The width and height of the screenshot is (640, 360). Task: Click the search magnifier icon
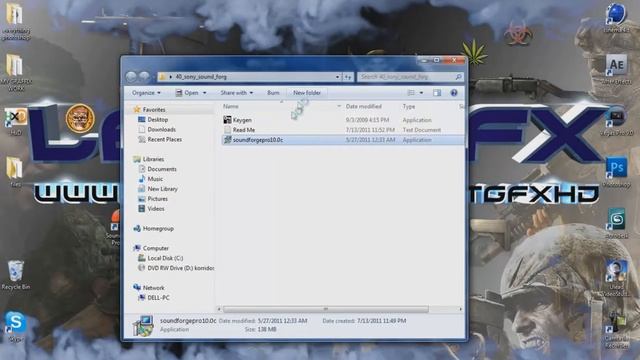tap(458, 77)
